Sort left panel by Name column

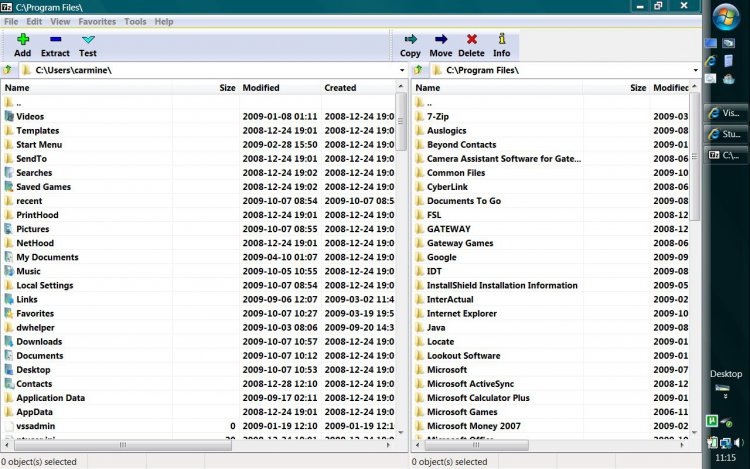[87, 87]
